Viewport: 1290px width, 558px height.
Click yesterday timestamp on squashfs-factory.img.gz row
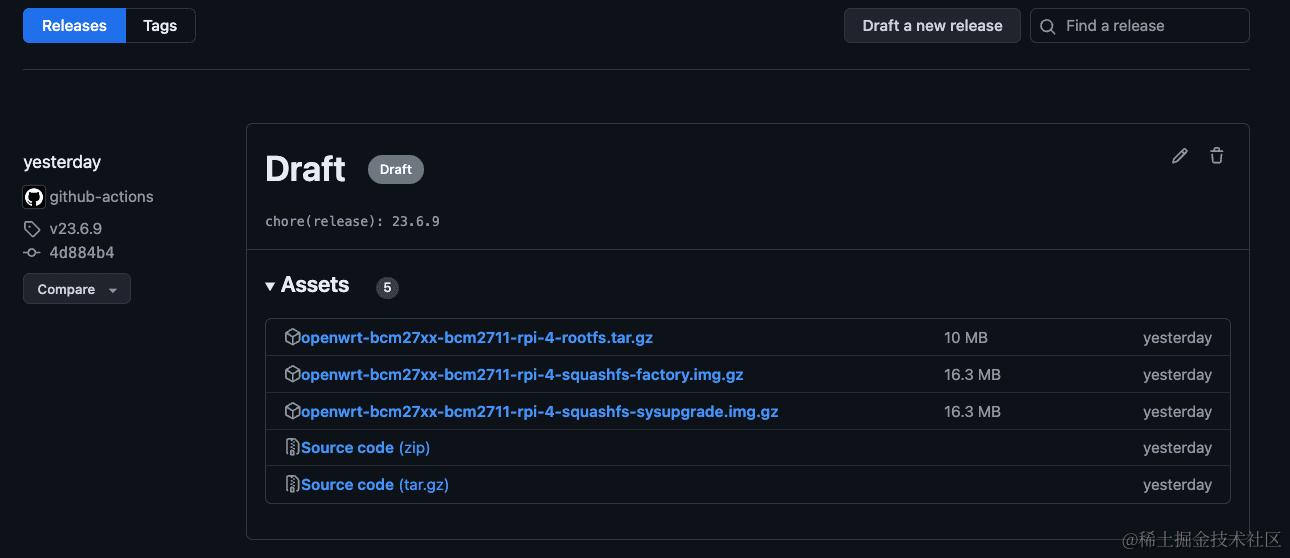(1177, 375)
